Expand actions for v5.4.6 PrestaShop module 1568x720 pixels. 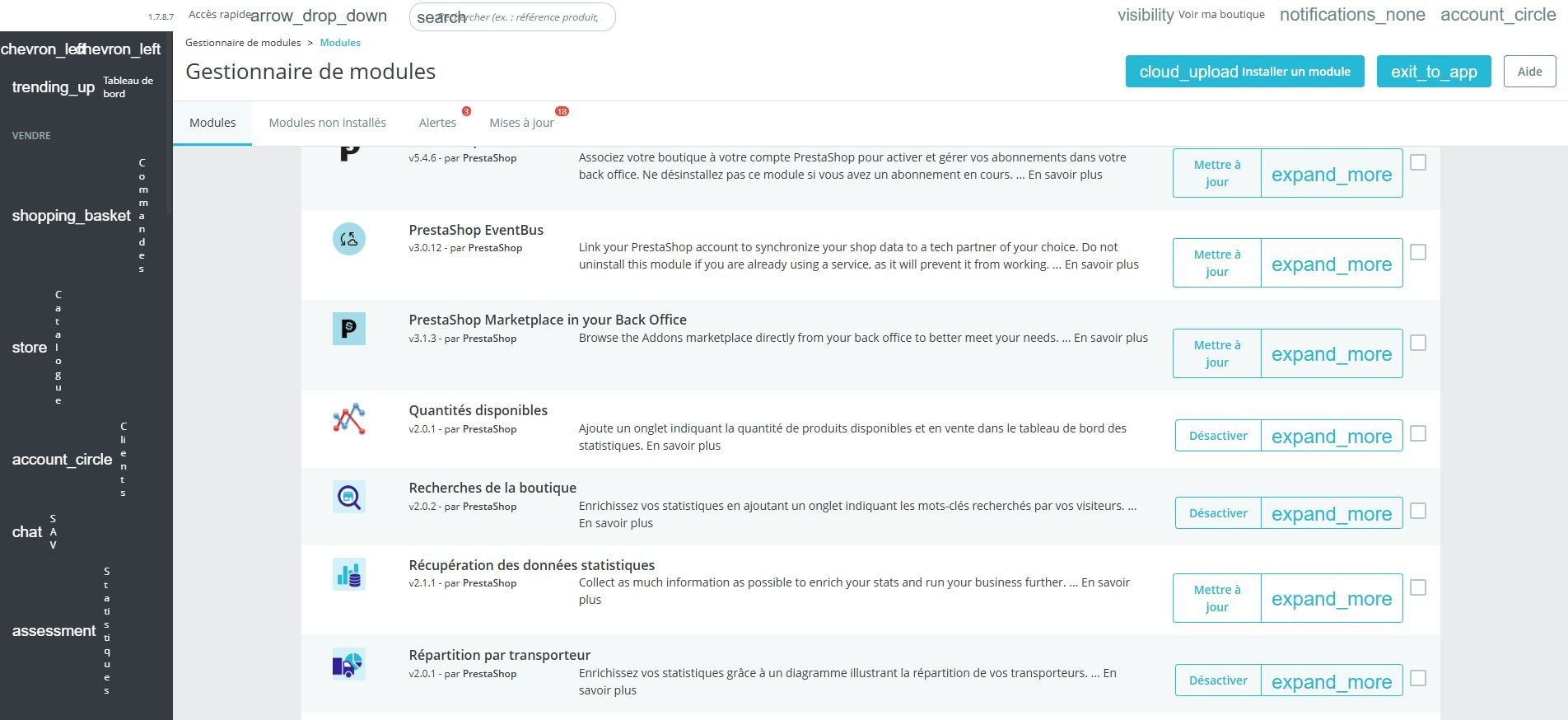pos(1332,174)
